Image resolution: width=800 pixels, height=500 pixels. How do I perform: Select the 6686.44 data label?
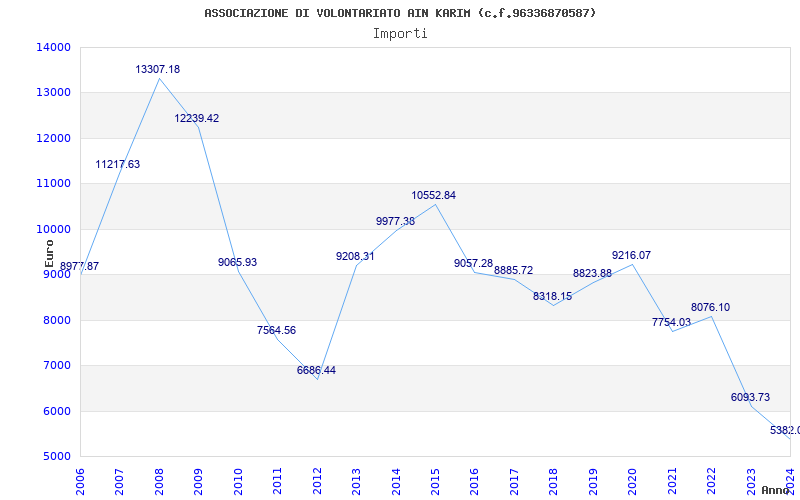(316, 370)
